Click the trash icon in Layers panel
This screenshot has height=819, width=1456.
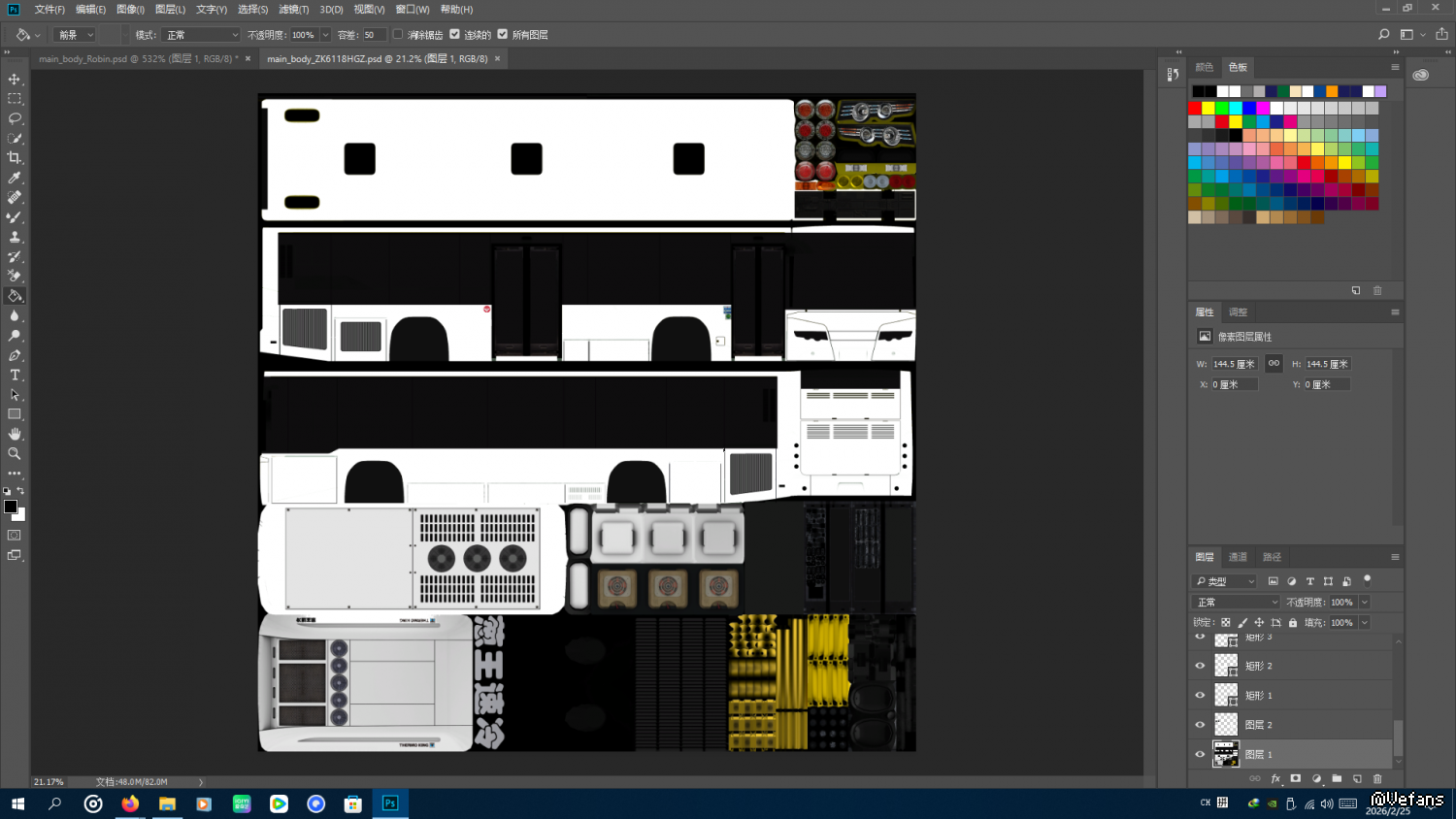click(1377, 778)
